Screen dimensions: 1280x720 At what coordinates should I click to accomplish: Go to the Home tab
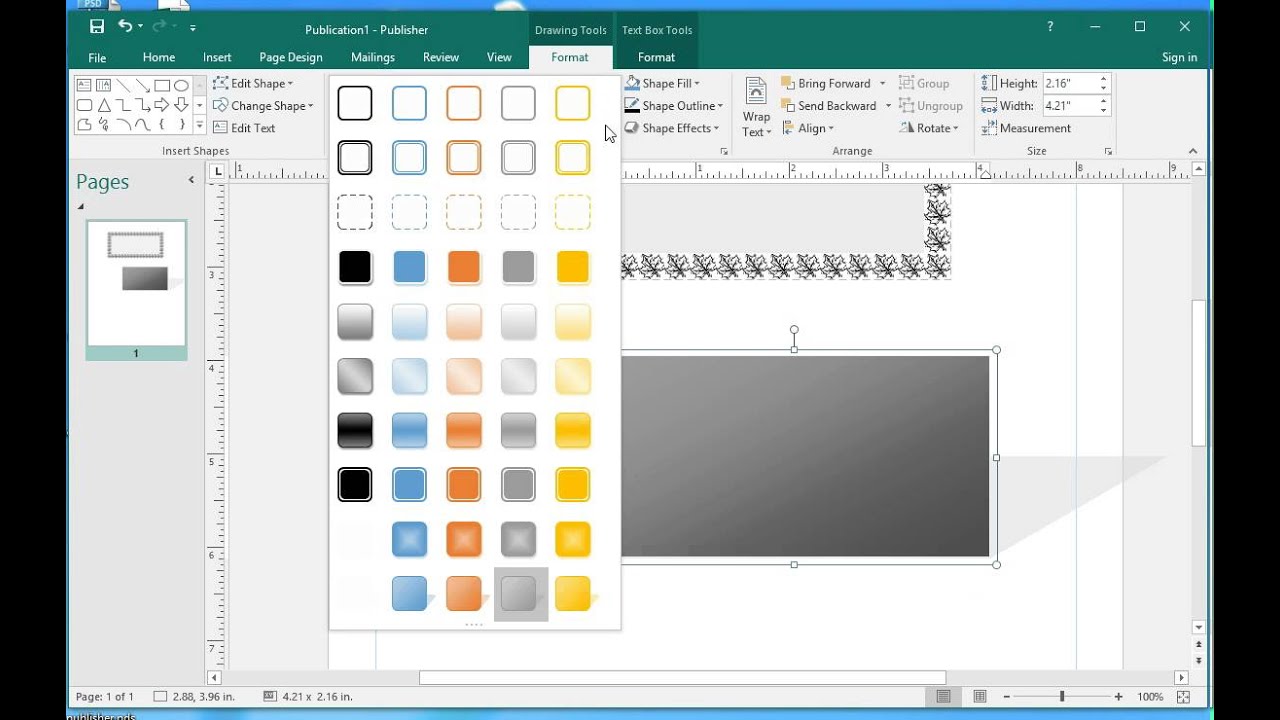coord(158,58)
